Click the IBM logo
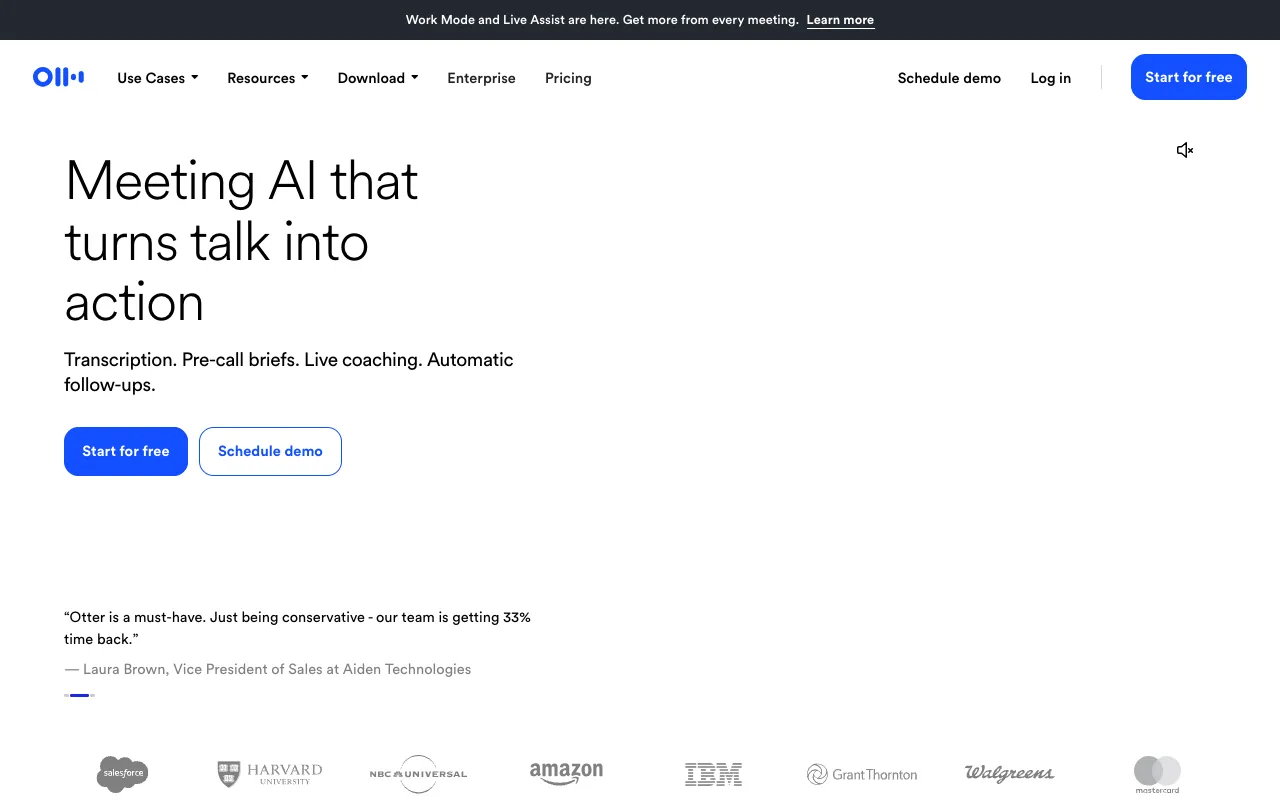 pos(714,774)
